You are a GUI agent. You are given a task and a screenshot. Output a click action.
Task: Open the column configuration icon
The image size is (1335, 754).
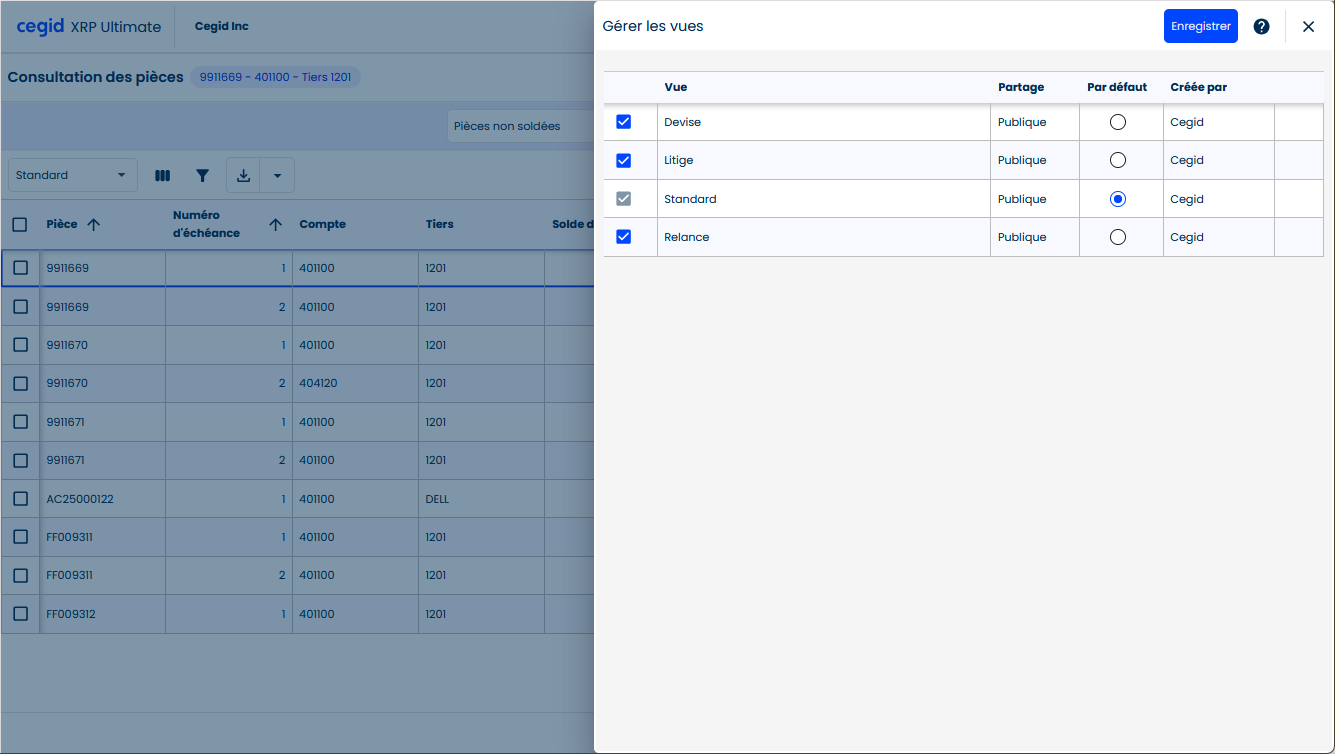click(x=162, y=176)
